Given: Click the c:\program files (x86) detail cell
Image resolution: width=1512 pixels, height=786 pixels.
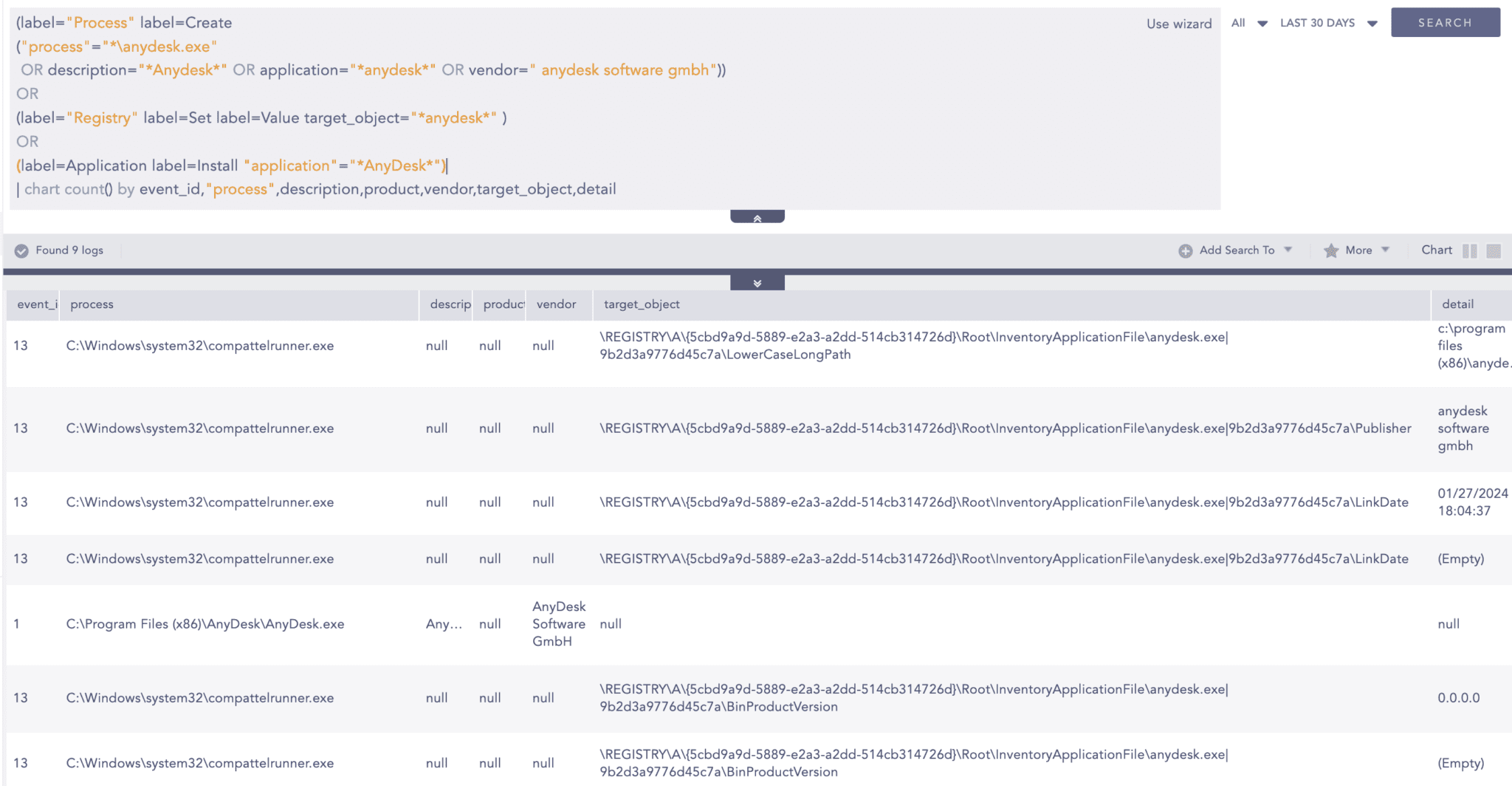Looking at the screenshot, I should pos(1473,346).
